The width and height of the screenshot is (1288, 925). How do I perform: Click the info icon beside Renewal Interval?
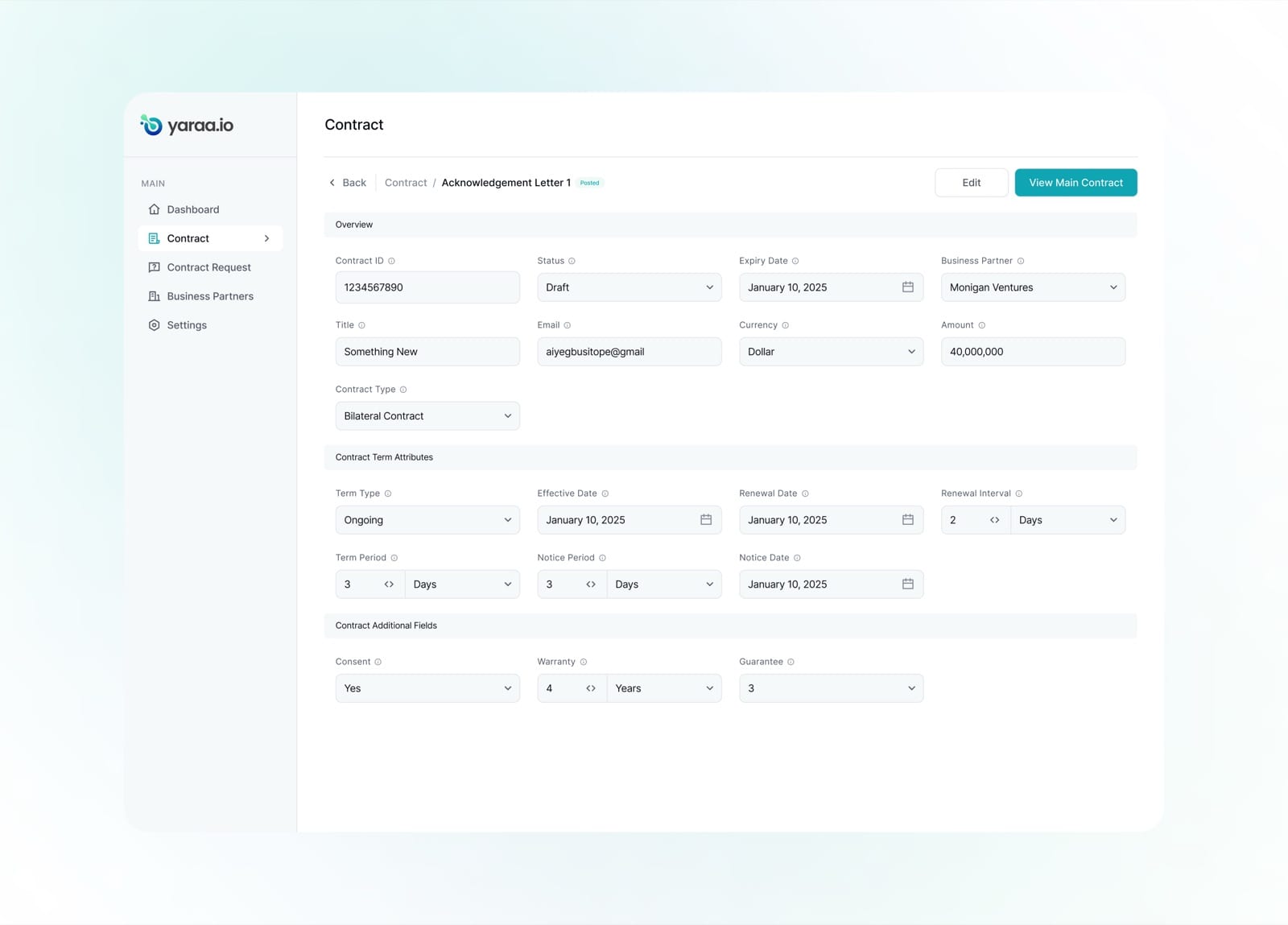coord(1018,493)
